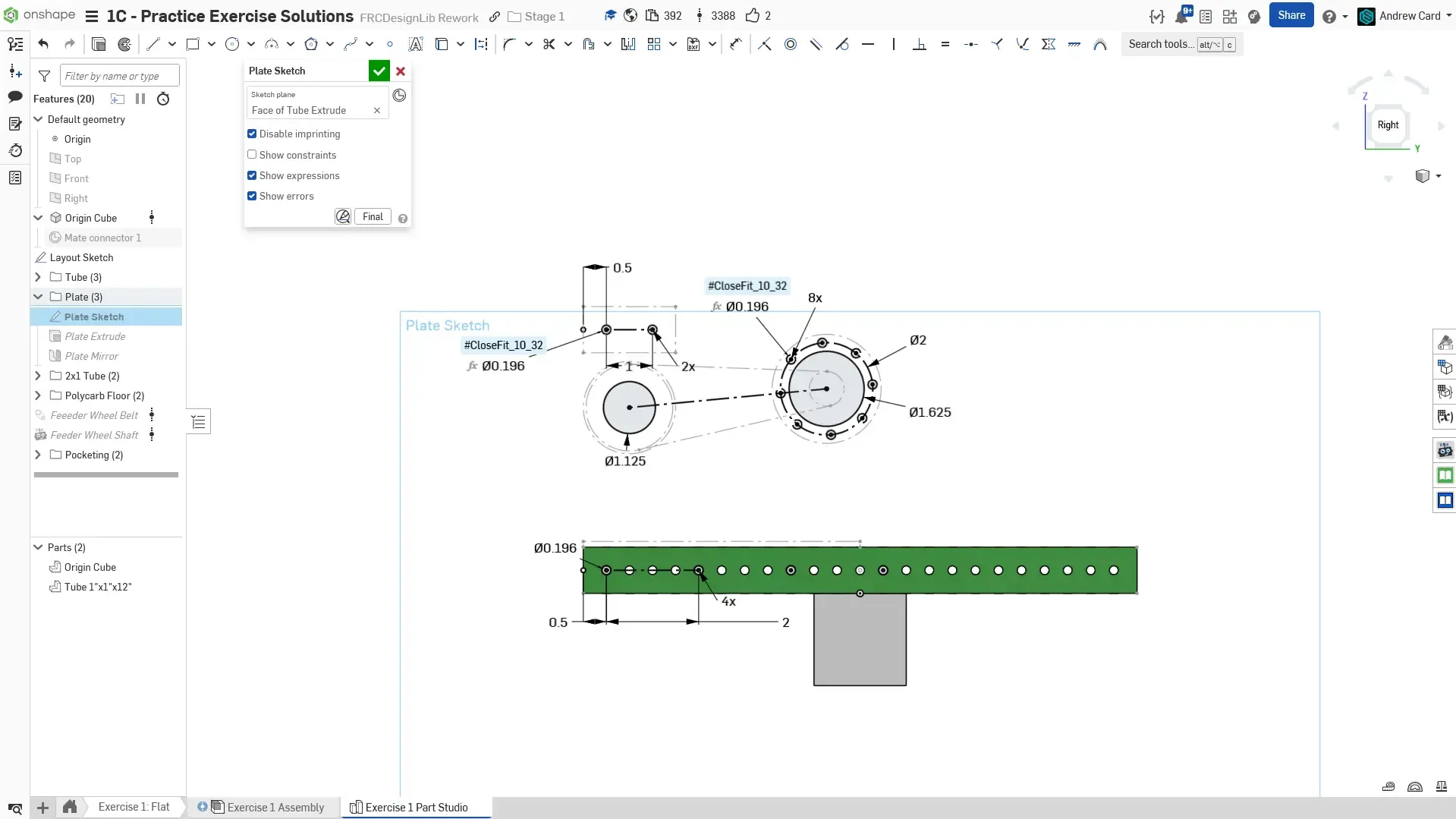Select the Concentric constraint tool
Image resolution: width=1456 pixels, height=819 pixels.
791,44
